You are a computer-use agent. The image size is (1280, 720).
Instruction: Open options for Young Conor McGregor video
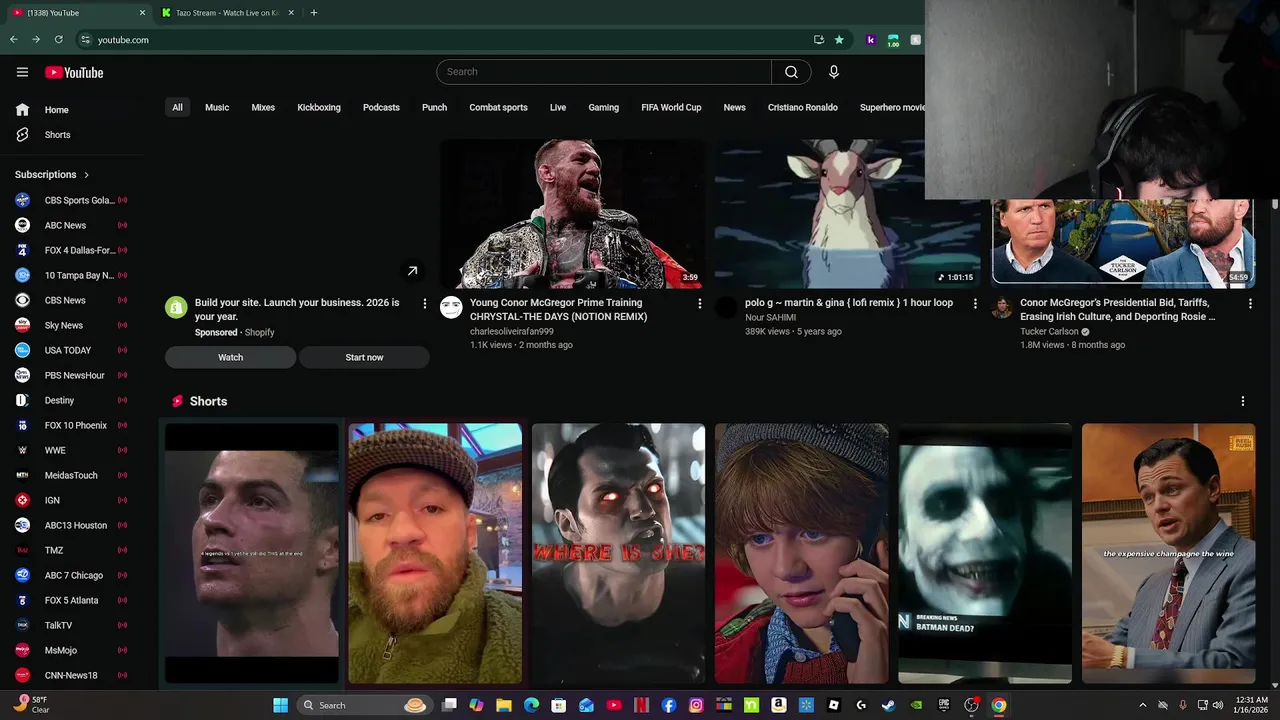[700, 303]
